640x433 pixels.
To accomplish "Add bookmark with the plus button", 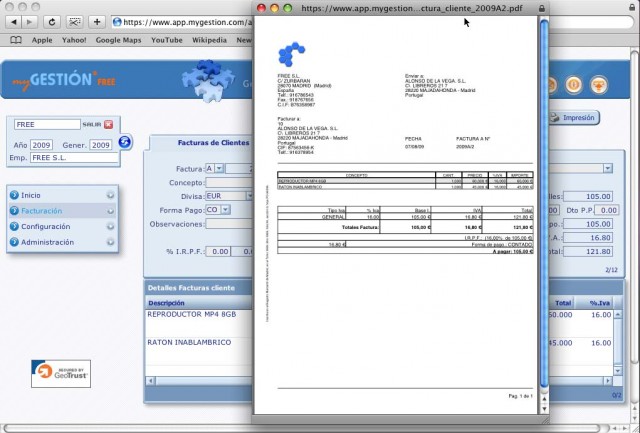I will coord(97,22).
